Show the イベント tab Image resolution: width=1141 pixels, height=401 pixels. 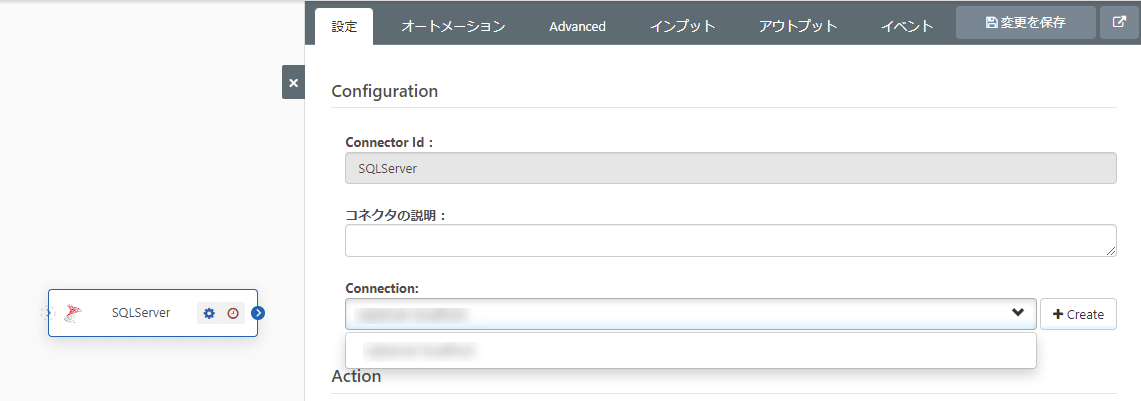(907, 27)
